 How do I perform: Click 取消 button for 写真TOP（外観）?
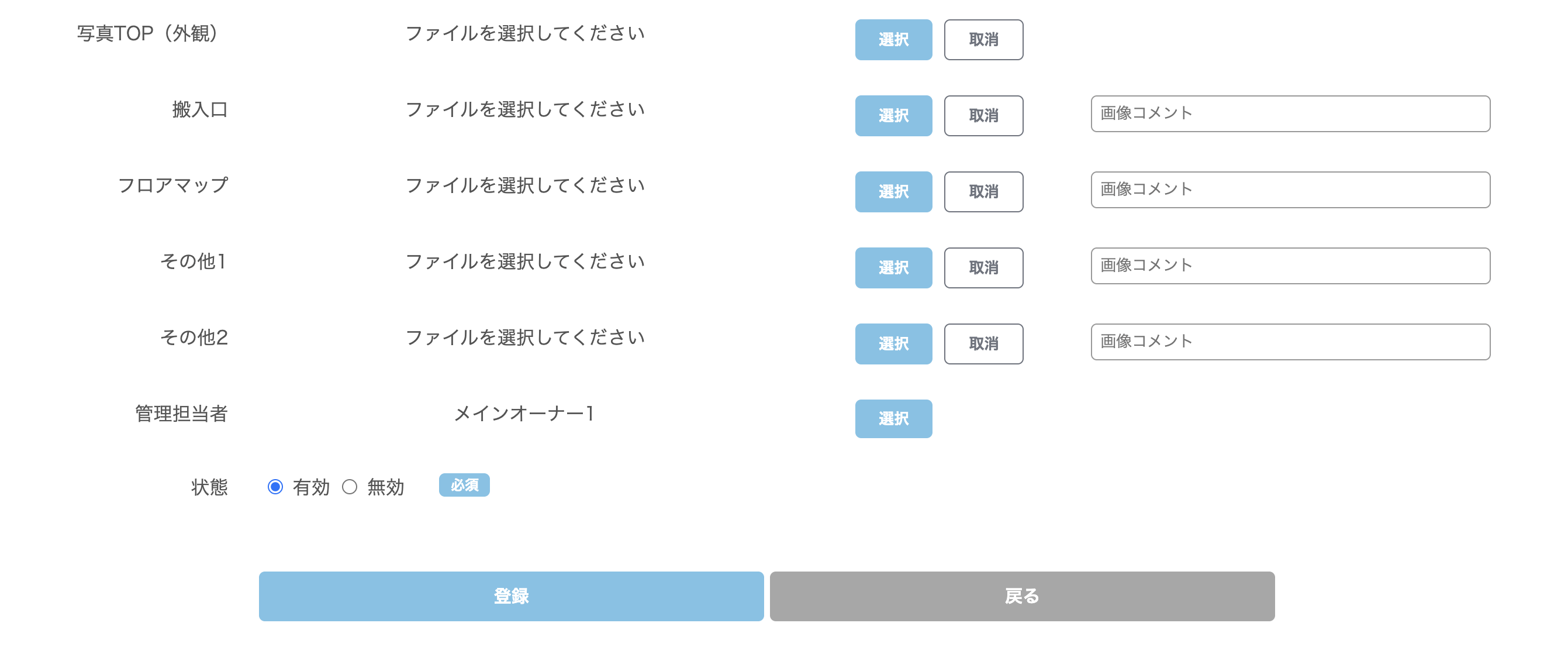[983, 40]
